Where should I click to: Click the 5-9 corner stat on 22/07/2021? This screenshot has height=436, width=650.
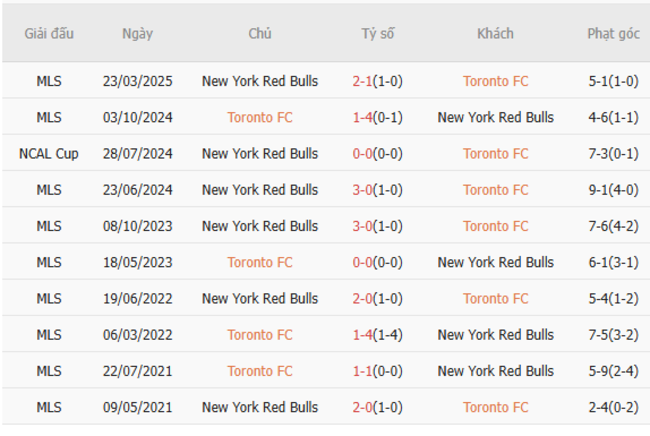tap(601, 371)
